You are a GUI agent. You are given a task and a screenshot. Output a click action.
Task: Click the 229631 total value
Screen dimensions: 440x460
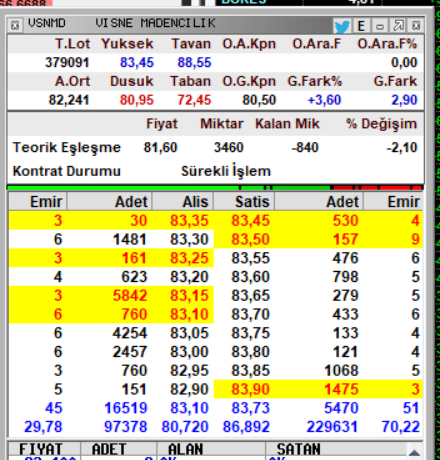coord(332,427)
